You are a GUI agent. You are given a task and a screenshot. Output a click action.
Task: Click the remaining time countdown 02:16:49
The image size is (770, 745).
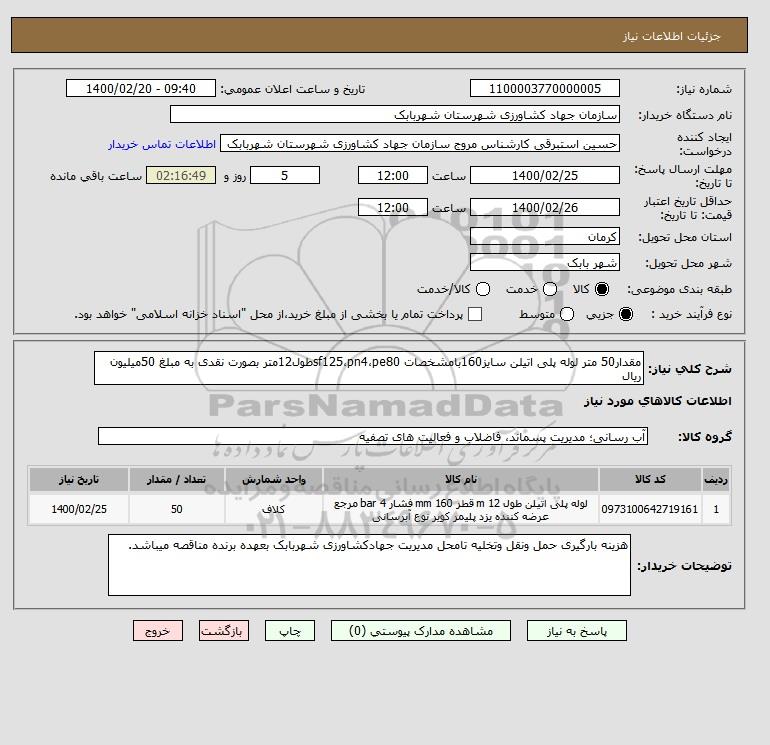tap(181, 175)
